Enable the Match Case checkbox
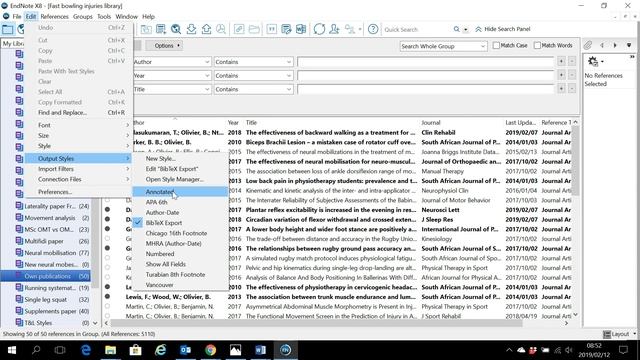This screenshot has height=360, width=640. pos(496,45)
